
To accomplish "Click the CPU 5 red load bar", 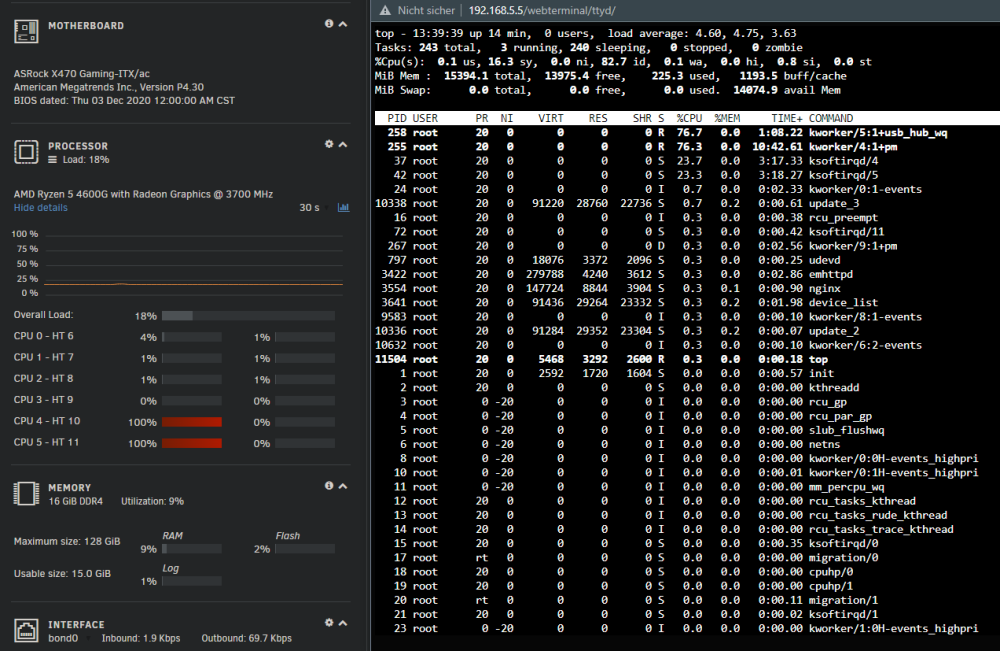I will click(x=192, y=443).
